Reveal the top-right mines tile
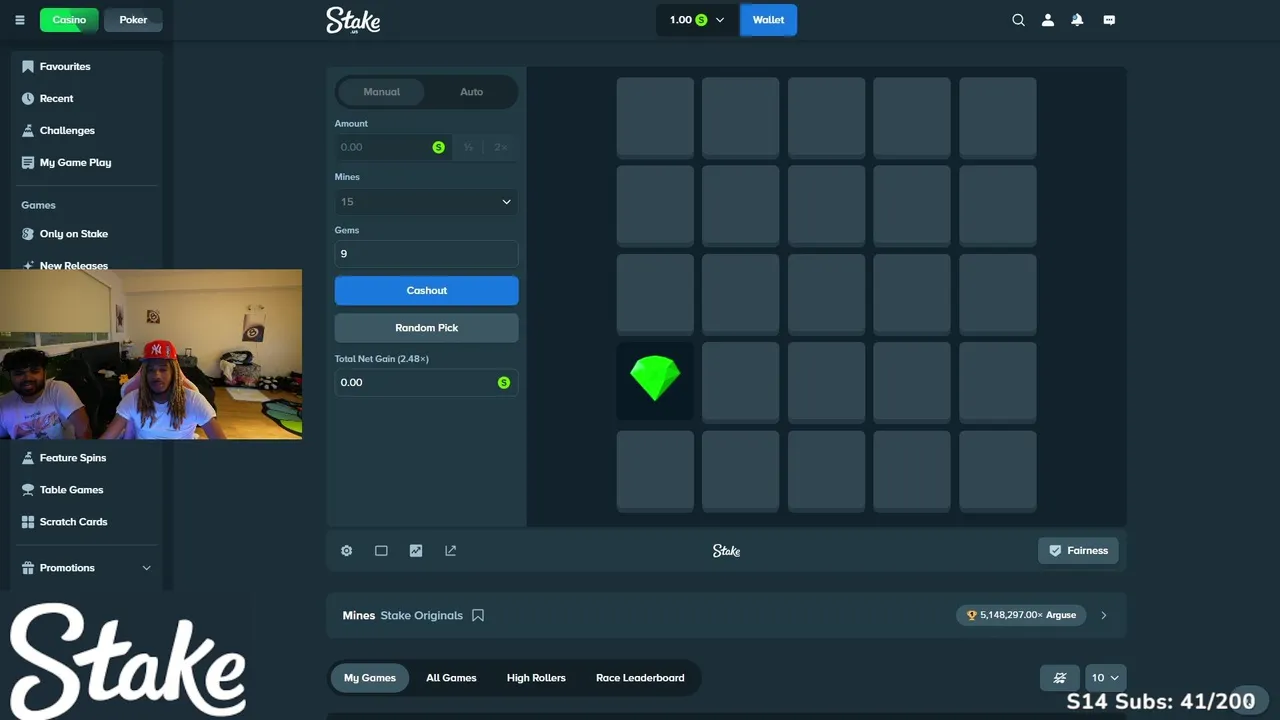The width and height of the screenshot is (1280, 720). (997, 117)
